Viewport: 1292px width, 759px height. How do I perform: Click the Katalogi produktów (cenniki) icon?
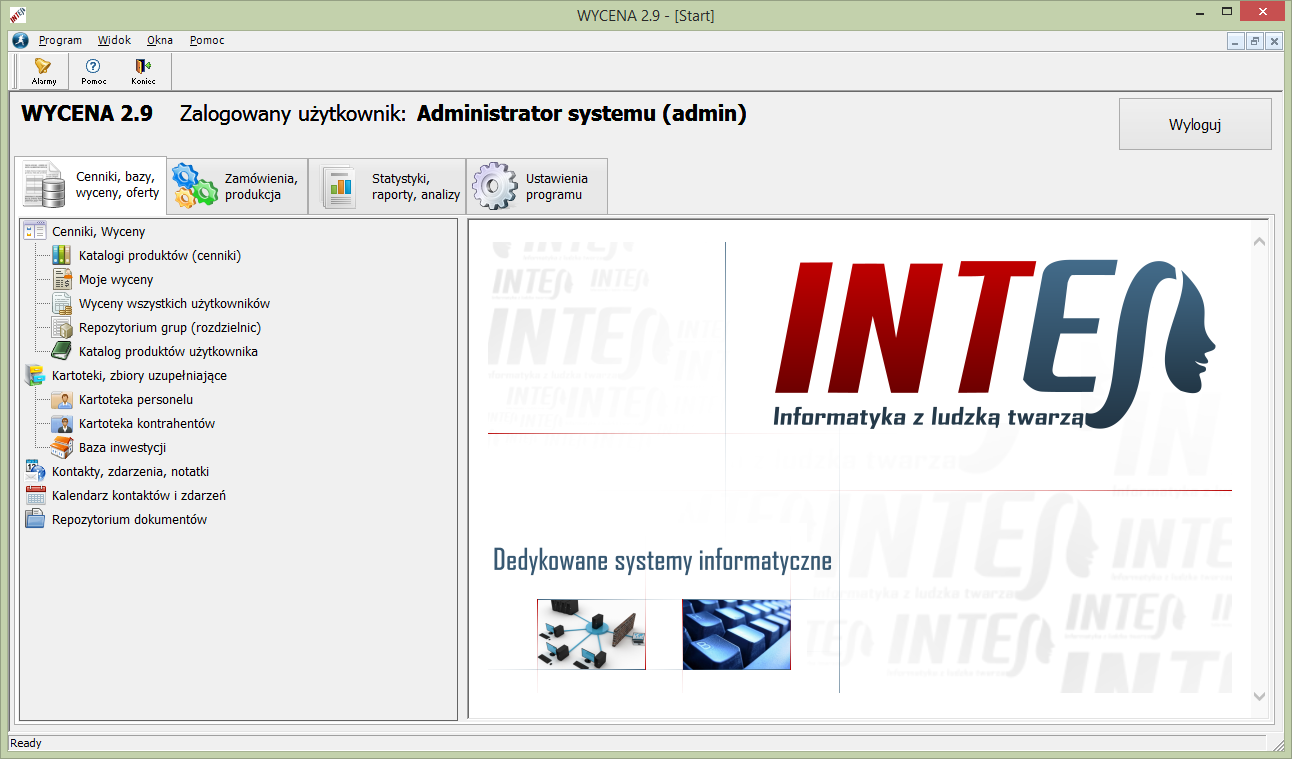pyautogui.click(x=62, y=256)
